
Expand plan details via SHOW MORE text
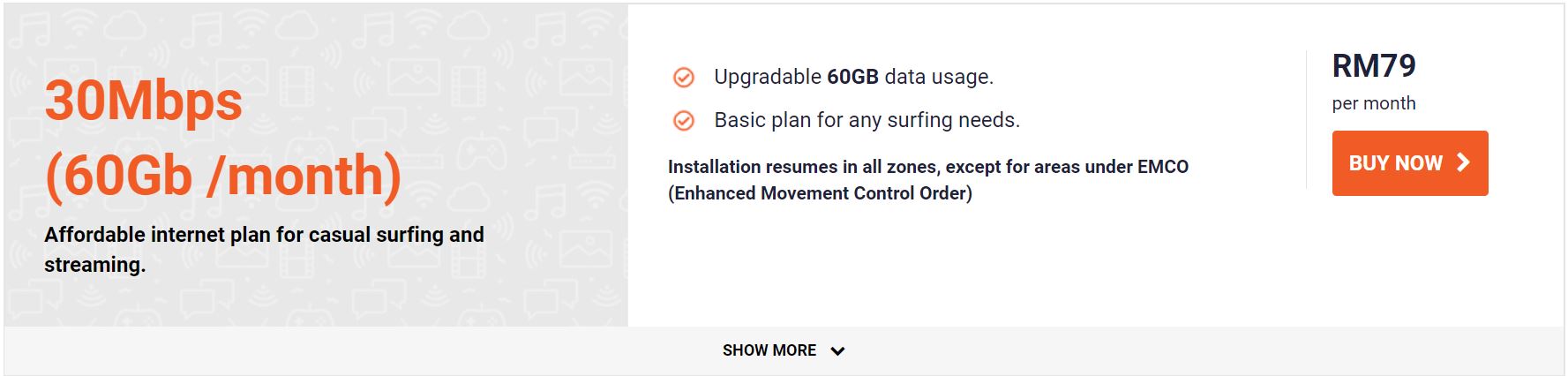tap(769, 350)
